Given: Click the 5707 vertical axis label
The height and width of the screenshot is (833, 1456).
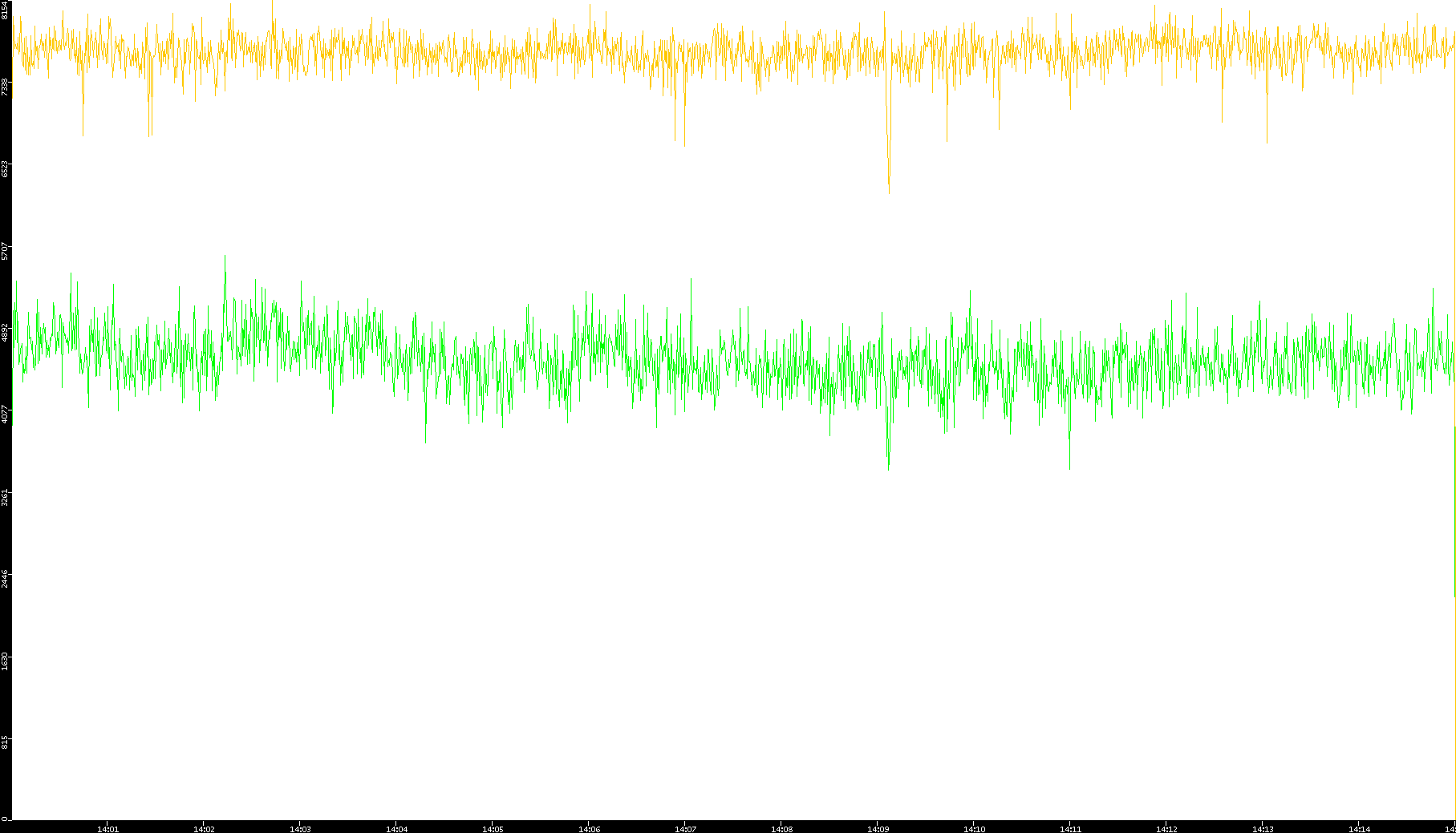Looking at the screenshot, I should tap(6, 250).
